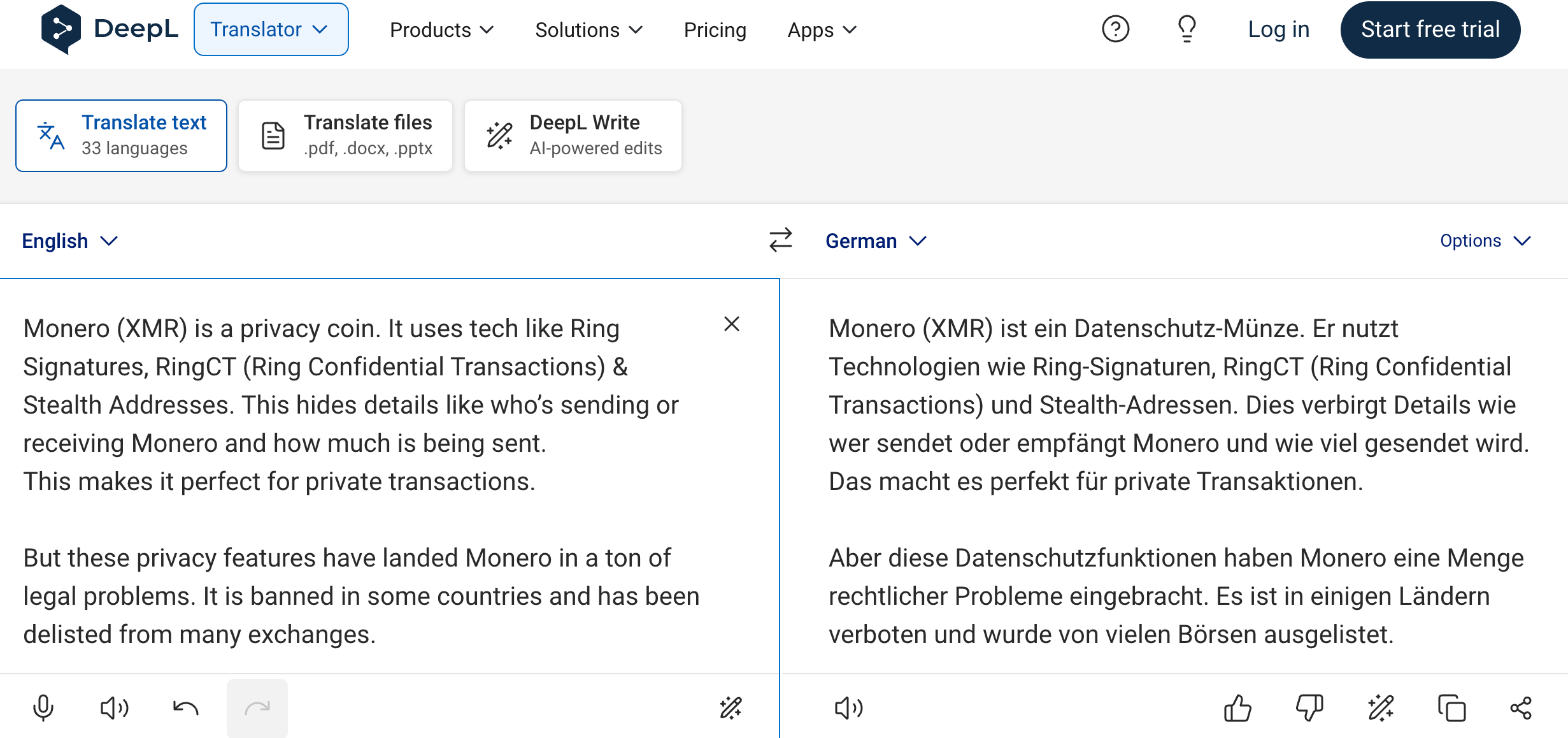
Task: Give thumbs up to the translation
Action: [x=1237, y=708]
